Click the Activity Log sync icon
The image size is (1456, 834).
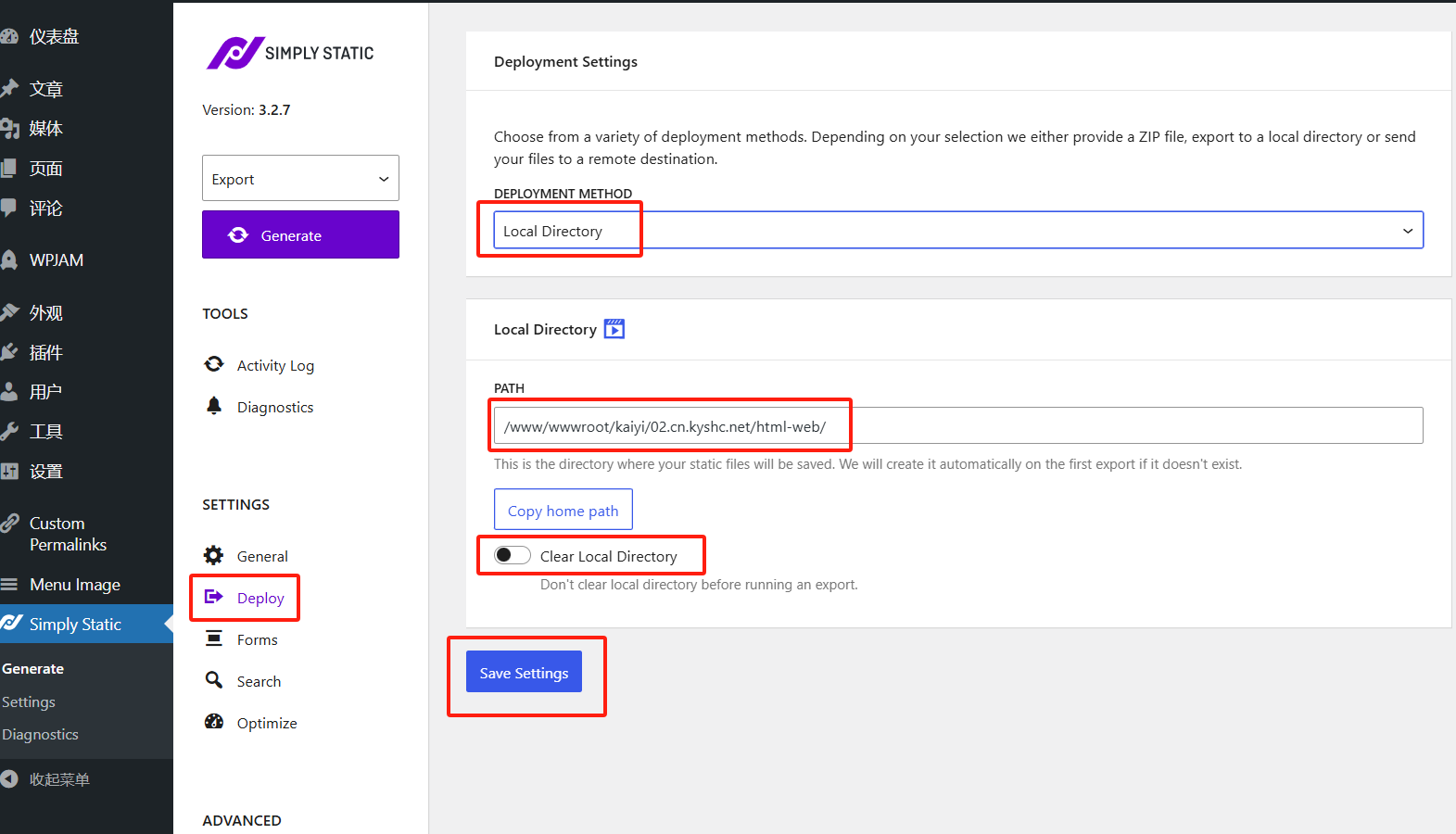214,364
